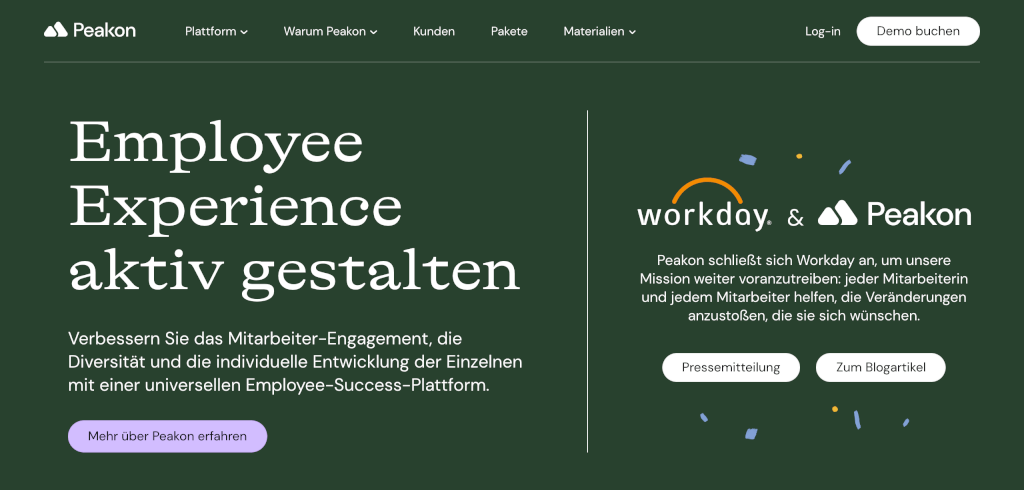This screenshot has height=490, width=1024.
Task: Expand the Warum Peakon menu
Action: tap(330, 31)
